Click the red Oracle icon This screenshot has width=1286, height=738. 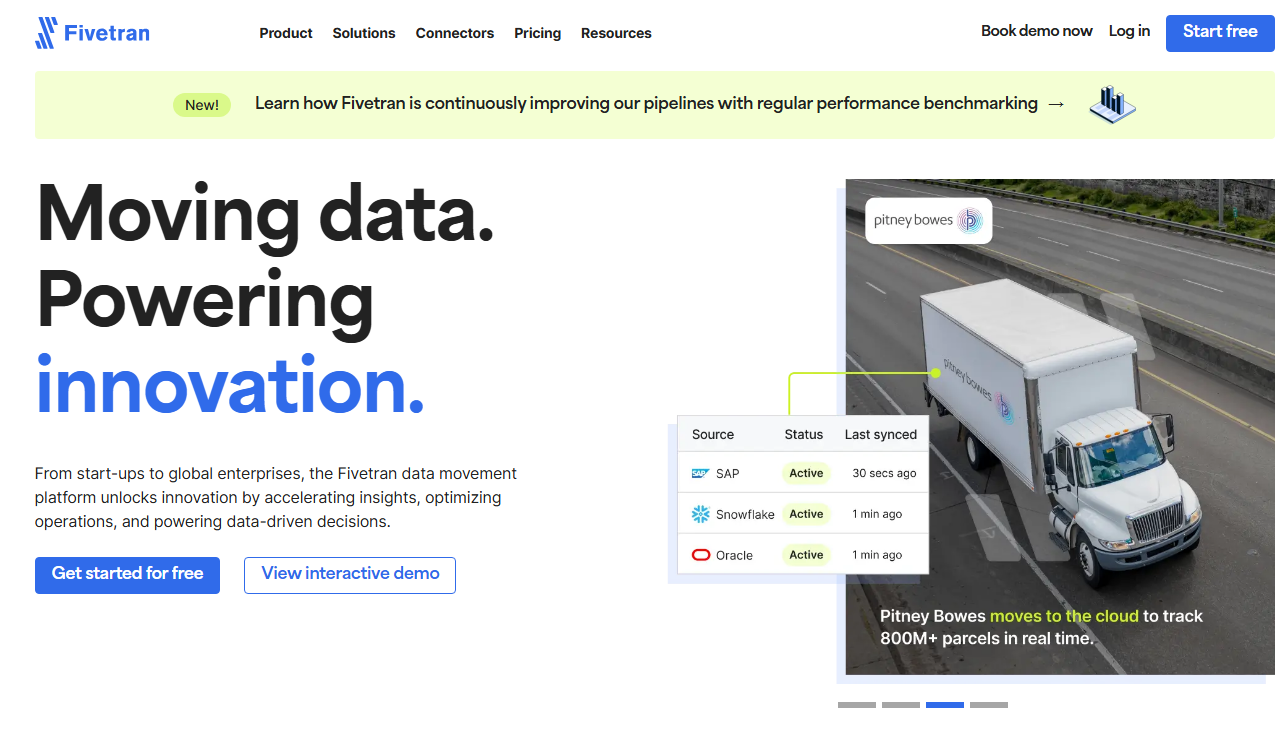tap(700, 555)
